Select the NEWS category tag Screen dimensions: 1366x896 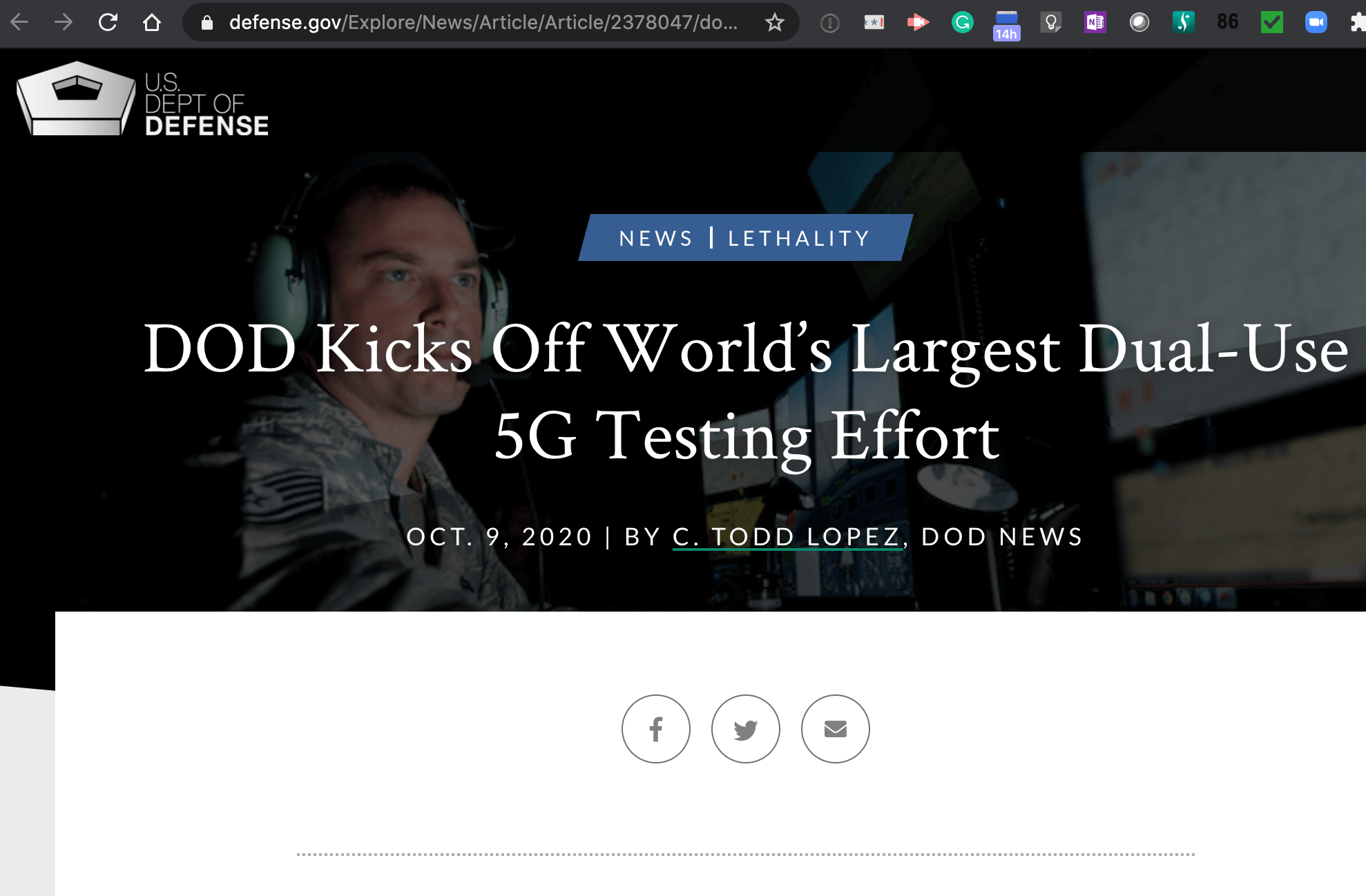pos(655,238)
